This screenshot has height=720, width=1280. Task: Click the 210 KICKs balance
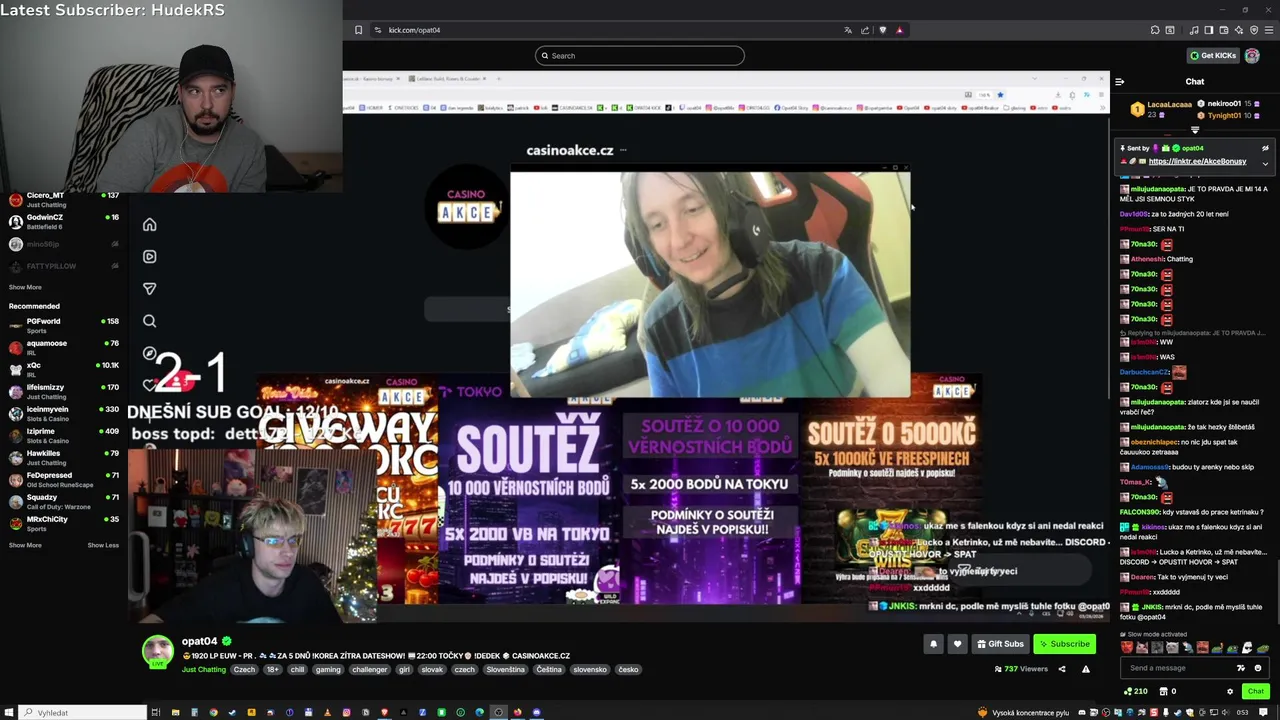tap(1135, 691)
